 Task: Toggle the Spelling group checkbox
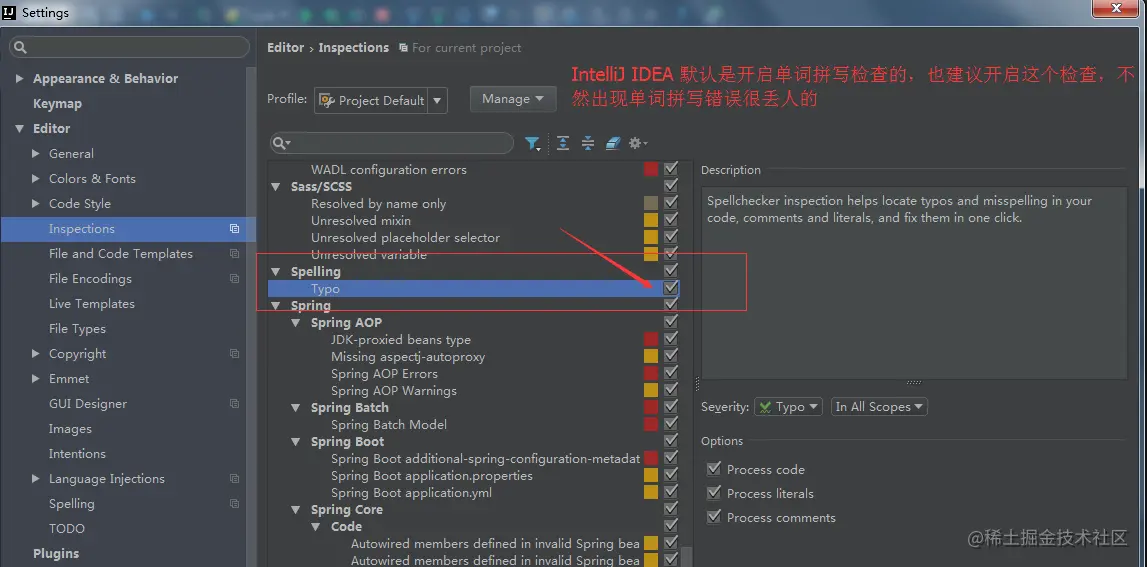[671, 271]
